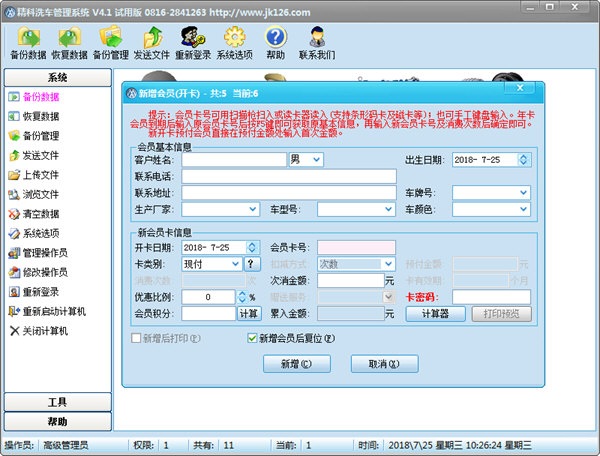This screenshot has width=600, height=456.
Task: Open the 计算器 button
Action: click(435, 314)
